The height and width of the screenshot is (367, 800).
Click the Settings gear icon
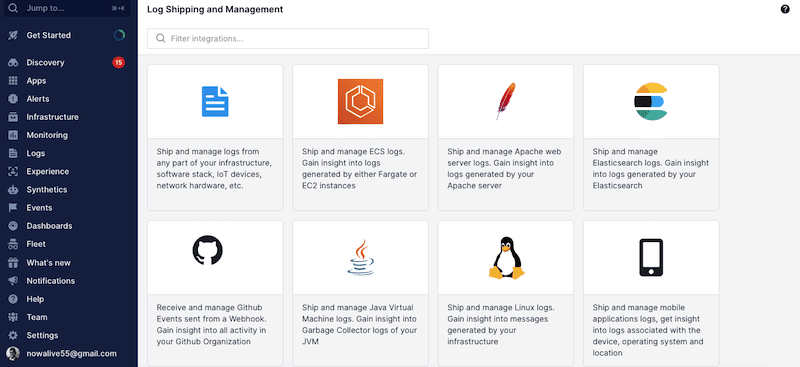(x=13, y=335)
